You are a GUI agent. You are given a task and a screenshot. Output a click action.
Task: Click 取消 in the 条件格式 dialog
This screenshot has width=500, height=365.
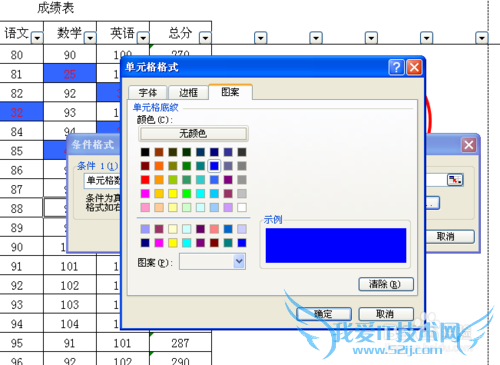(x=449, y=237)
